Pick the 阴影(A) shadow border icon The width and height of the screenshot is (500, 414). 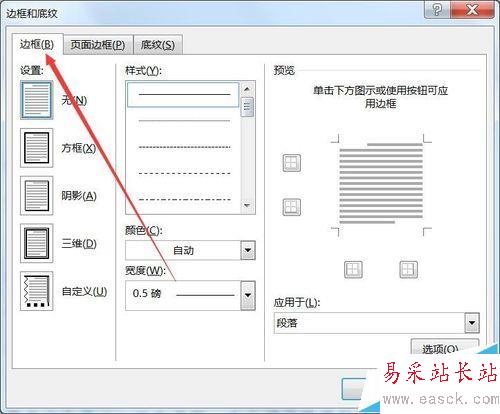click(x=37, y=195)
